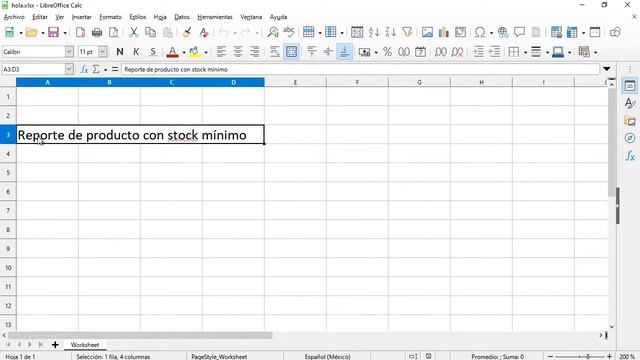Open the Archivo menu
This screenshot has width=640, height=360.
click(x=14, y=17)
